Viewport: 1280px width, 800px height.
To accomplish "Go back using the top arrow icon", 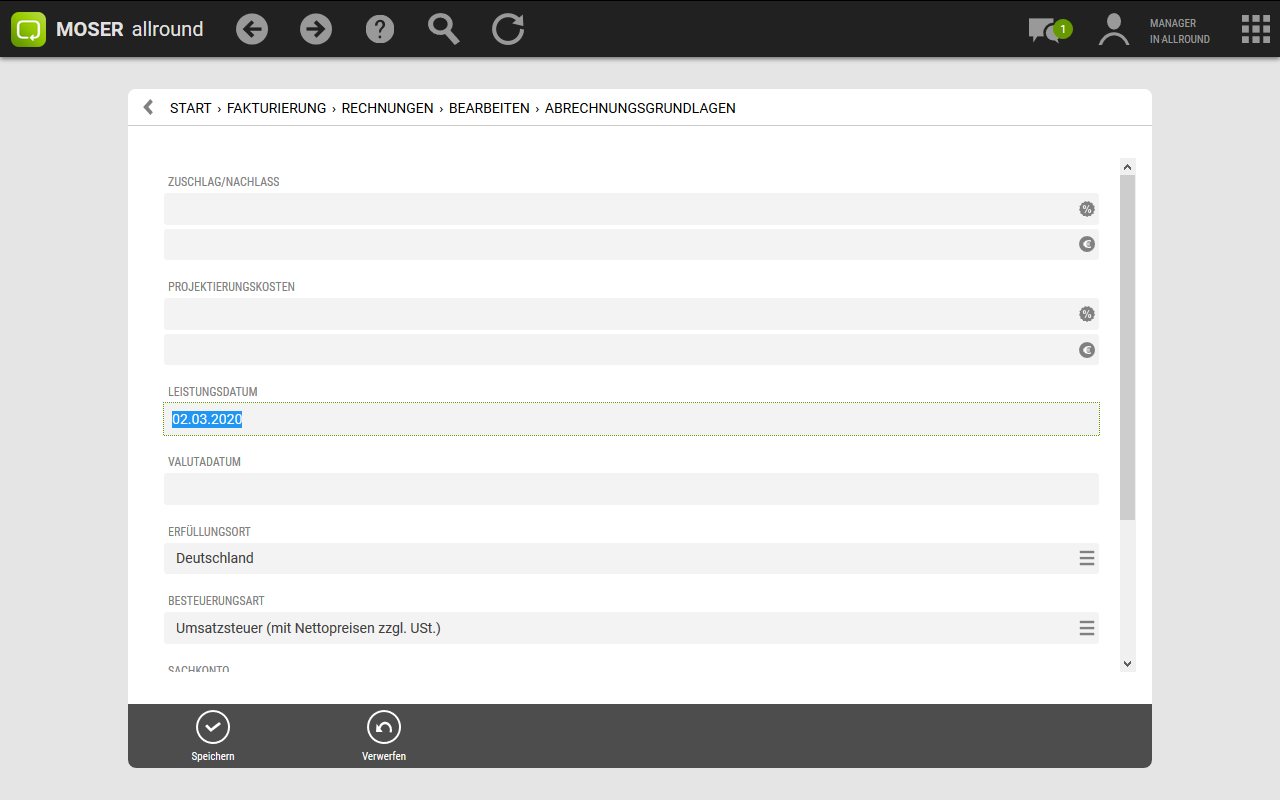I will coord(252,29).
